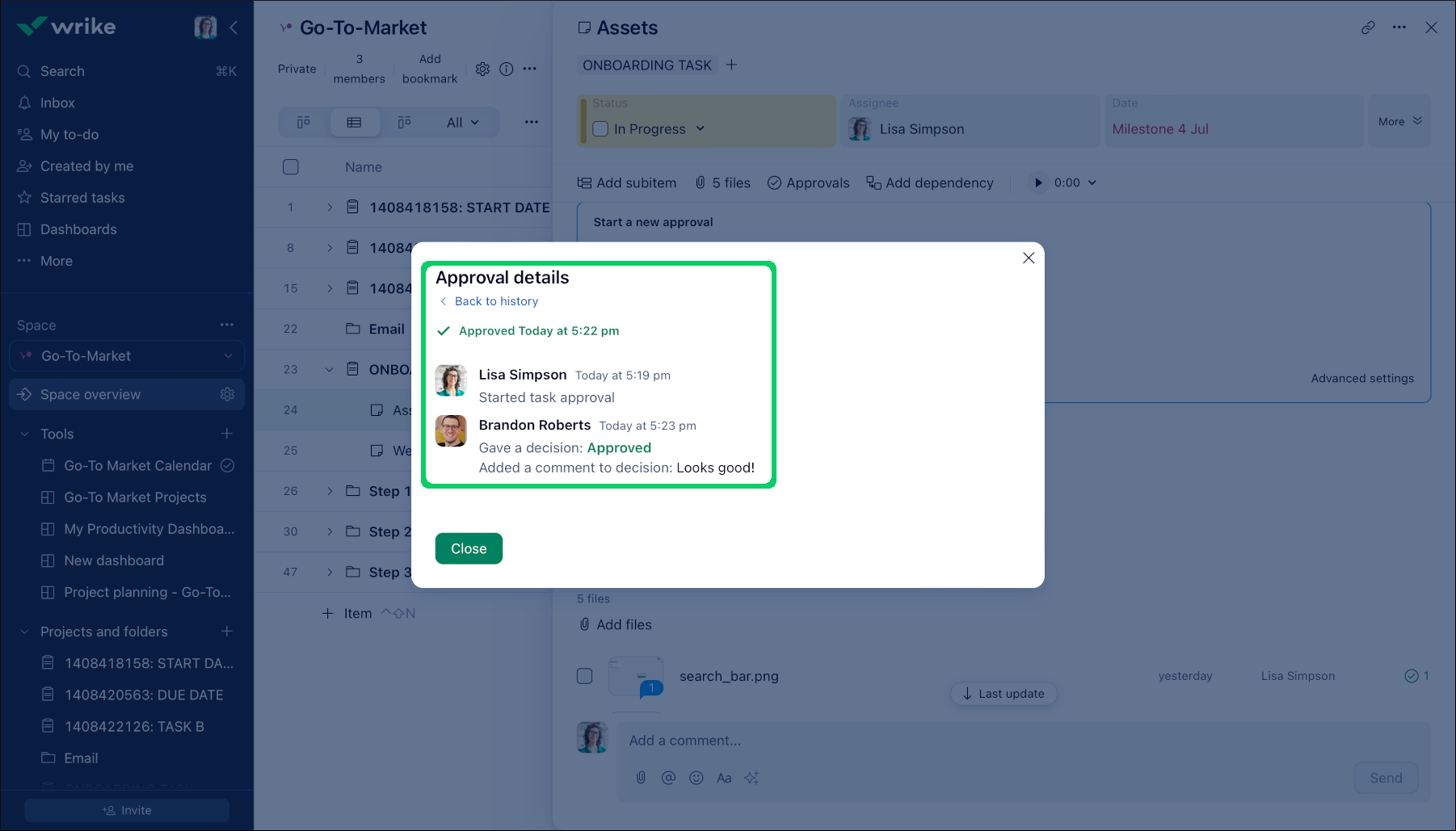Open the In Progress status dropdown
The image size is (1456, 831).
point(700,129)
